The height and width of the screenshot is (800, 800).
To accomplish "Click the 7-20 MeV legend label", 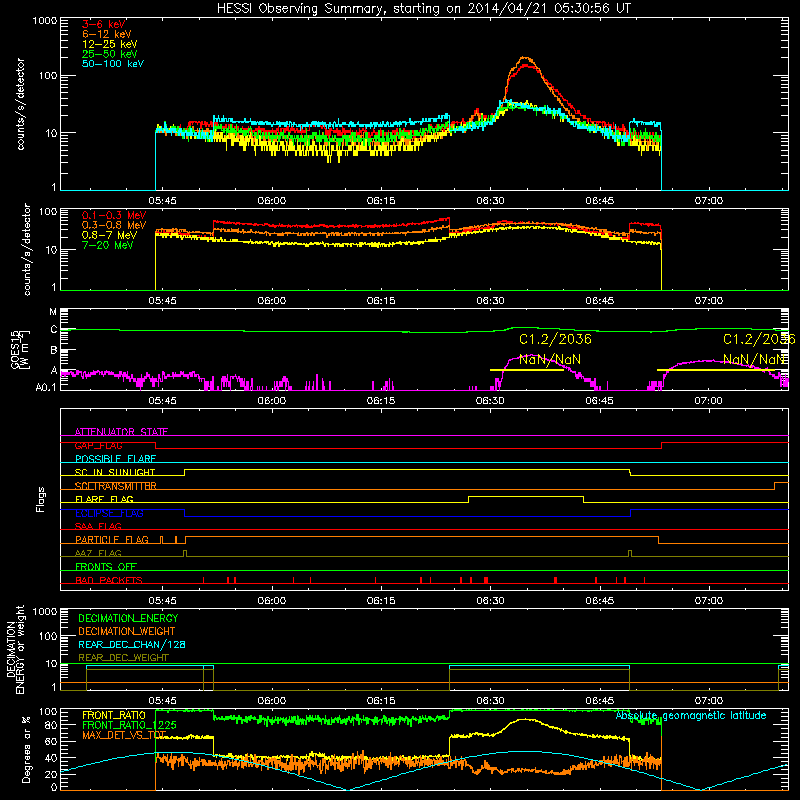I will (108, 245).
